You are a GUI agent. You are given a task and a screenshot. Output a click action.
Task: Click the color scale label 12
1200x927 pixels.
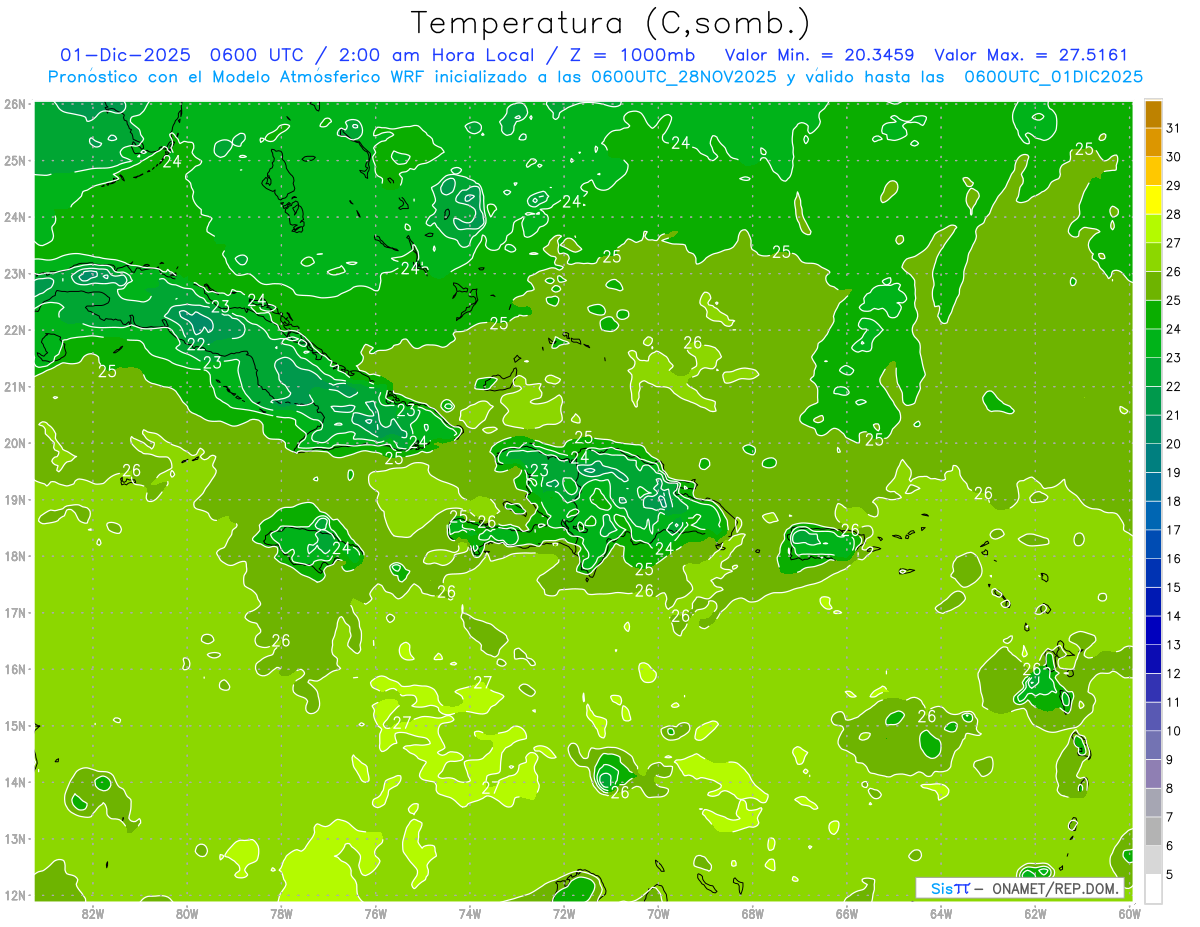pos(1173,674)
